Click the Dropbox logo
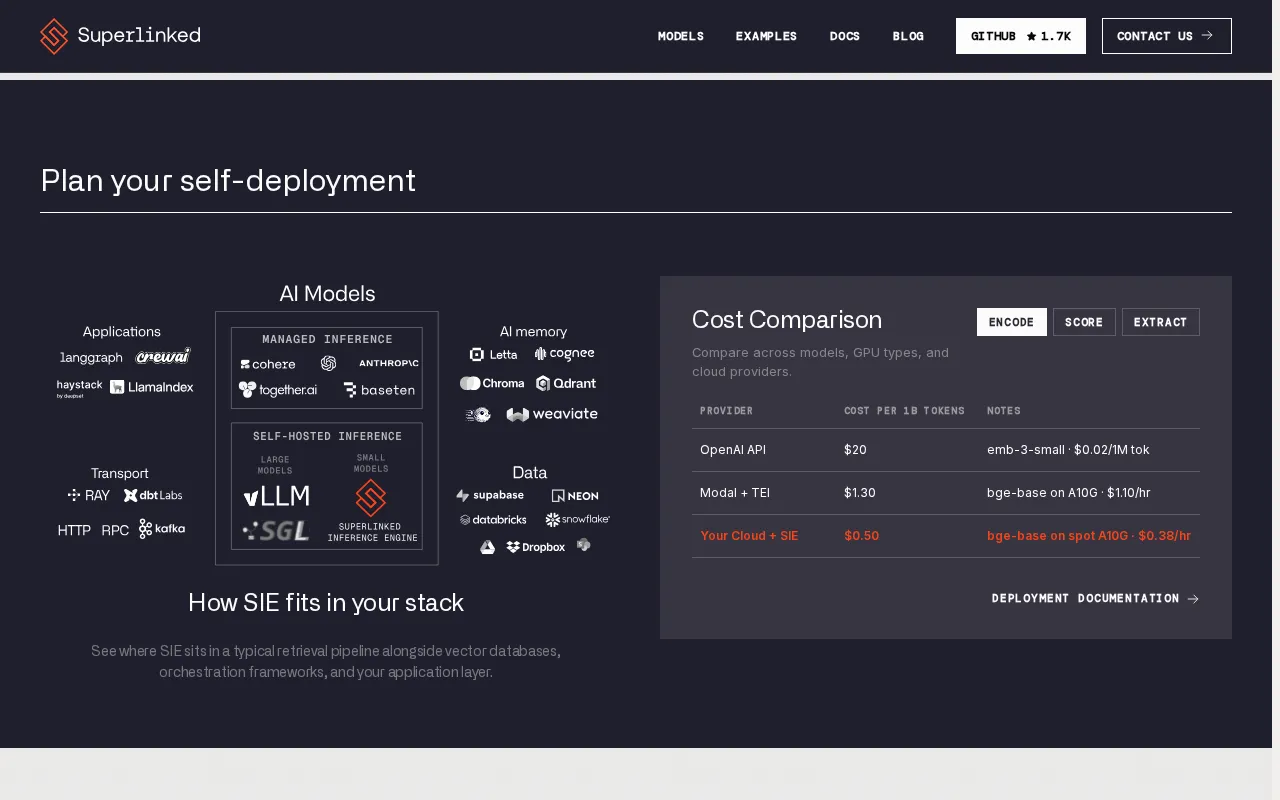The height and width of the screenshot is (800, 1280). click(536, 547)
